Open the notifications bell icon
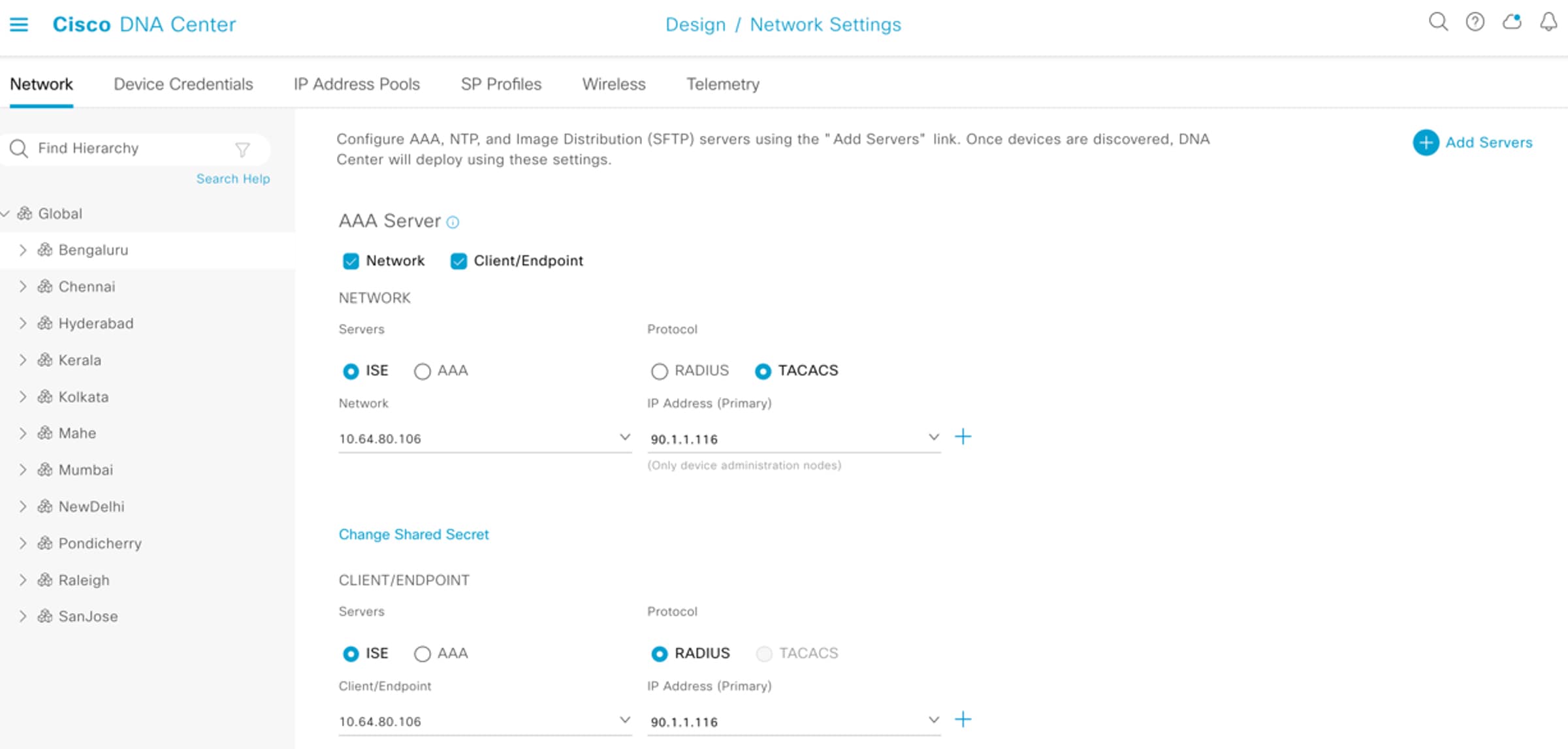This screenshot has height=749, width=1568. 1548,22
